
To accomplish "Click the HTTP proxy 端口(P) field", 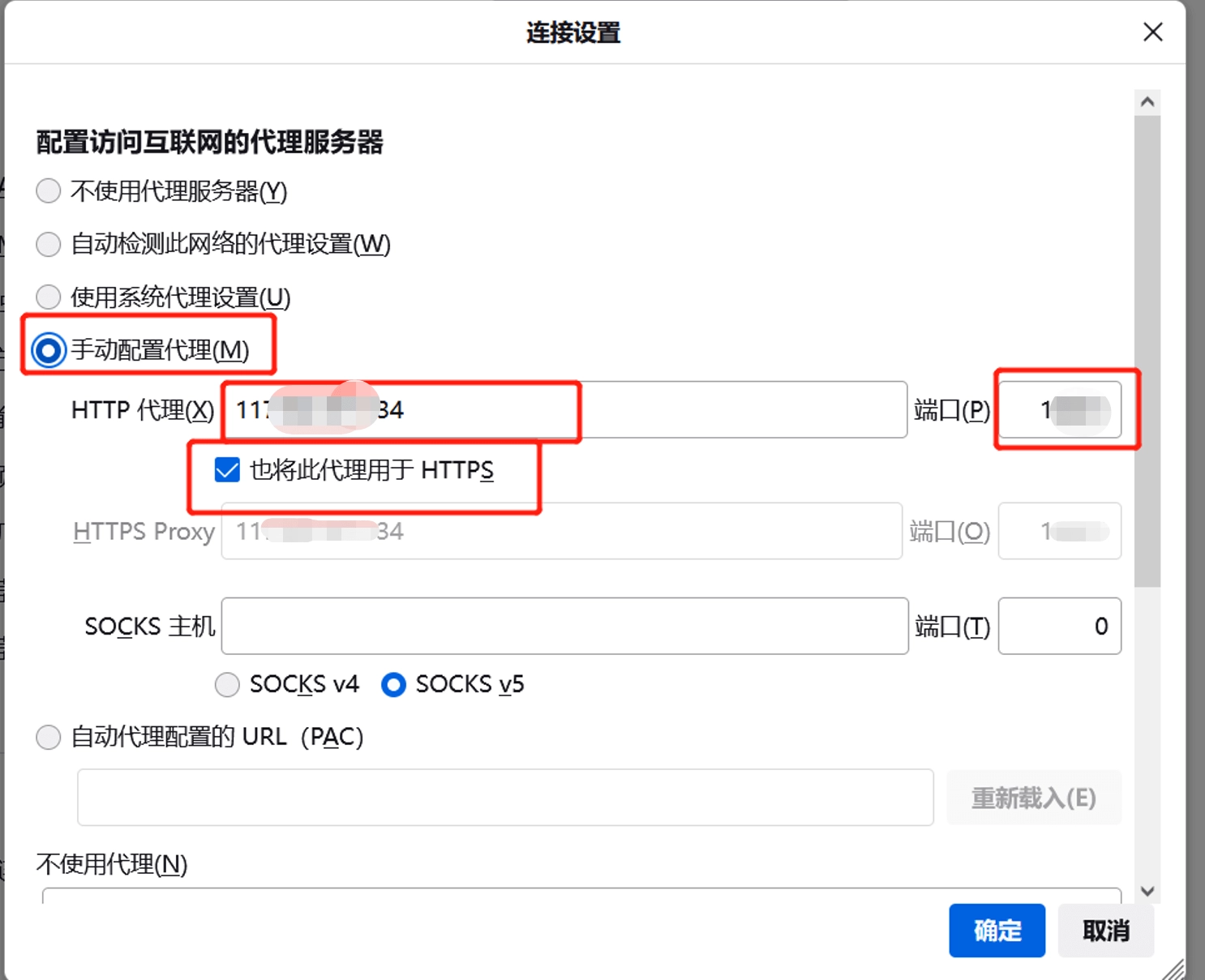I will [1059, 410].
